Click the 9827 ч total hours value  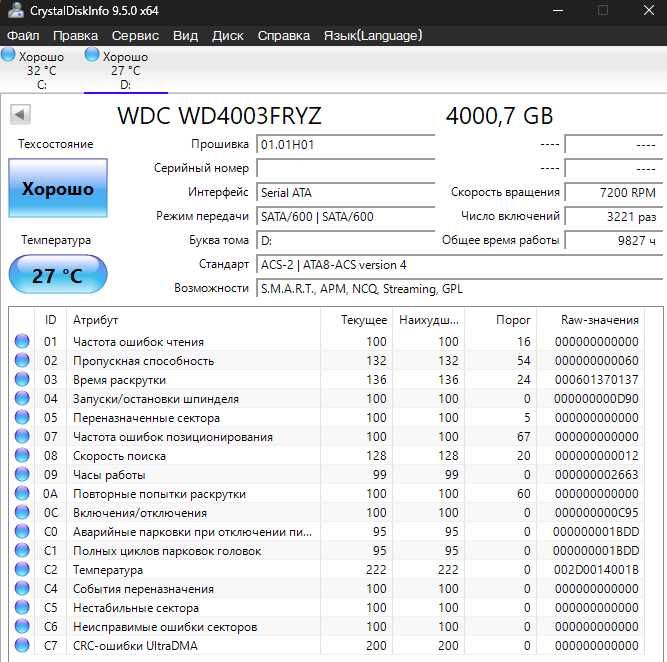click(613, 241)
